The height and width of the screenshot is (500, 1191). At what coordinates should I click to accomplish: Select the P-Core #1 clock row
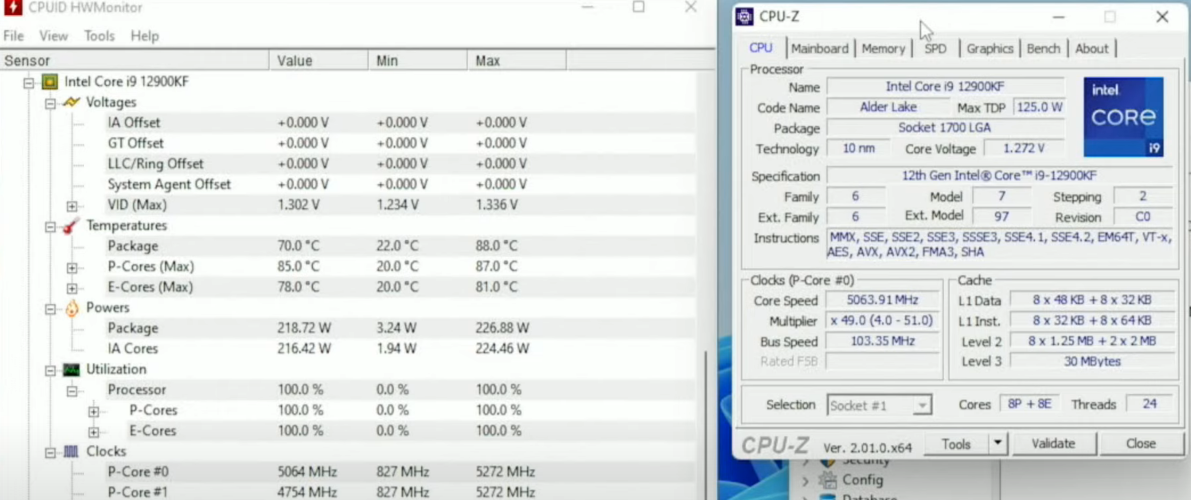click(401, 492)
